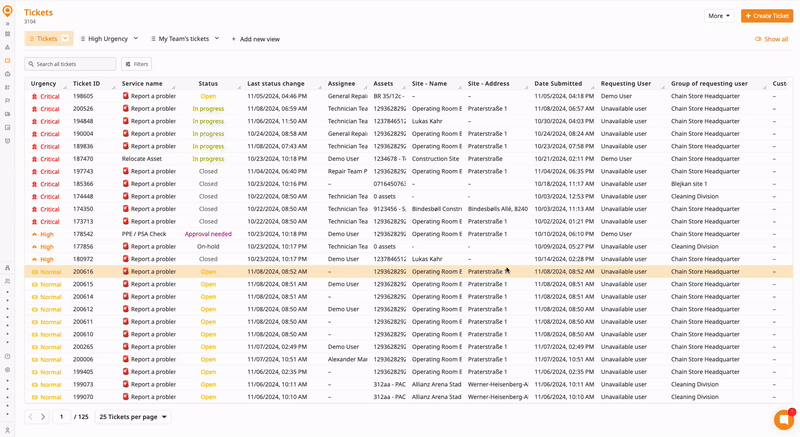Viewport: 800px width, 437px height.
Task: Add a new view
Action: point(256,39)
